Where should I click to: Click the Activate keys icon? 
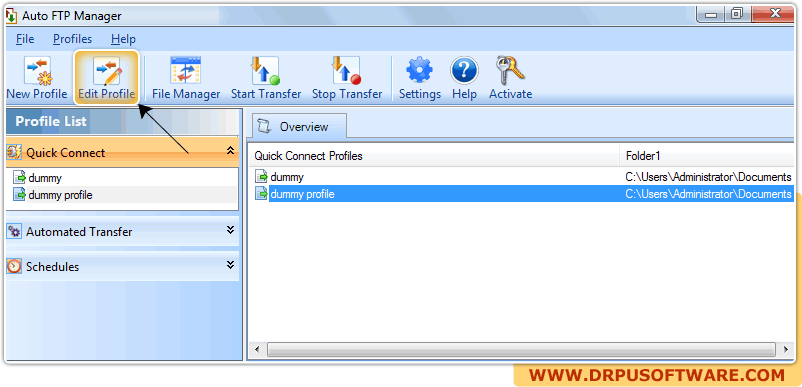510,71
